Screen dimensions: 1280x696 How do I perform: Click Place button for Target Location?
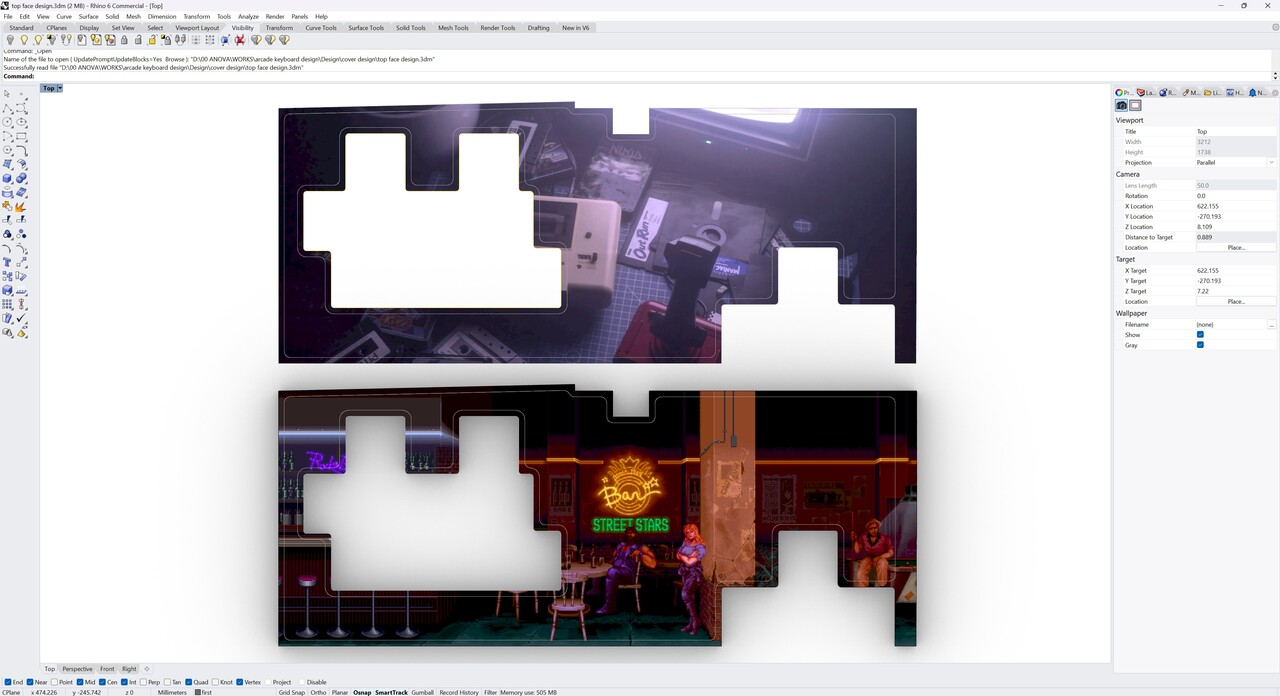[1236, 301]
